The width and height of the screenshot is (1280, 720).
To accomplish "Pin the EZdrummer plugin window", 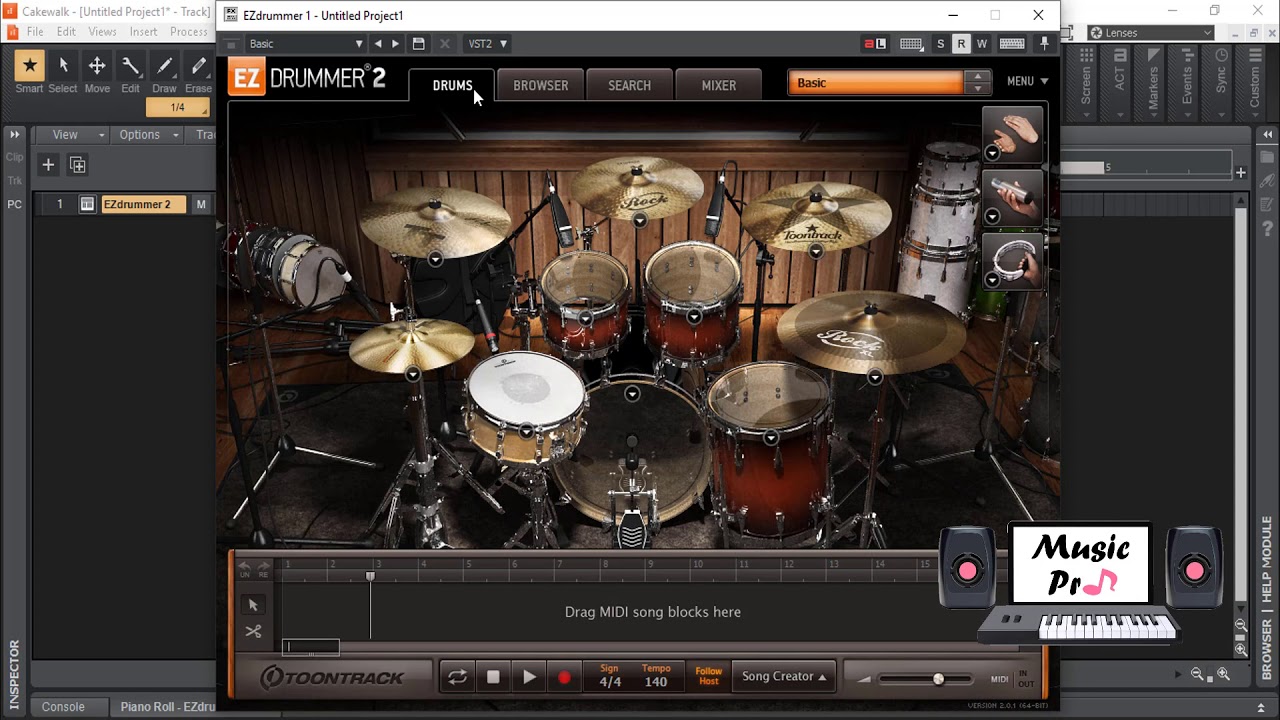I will 1044,44.
